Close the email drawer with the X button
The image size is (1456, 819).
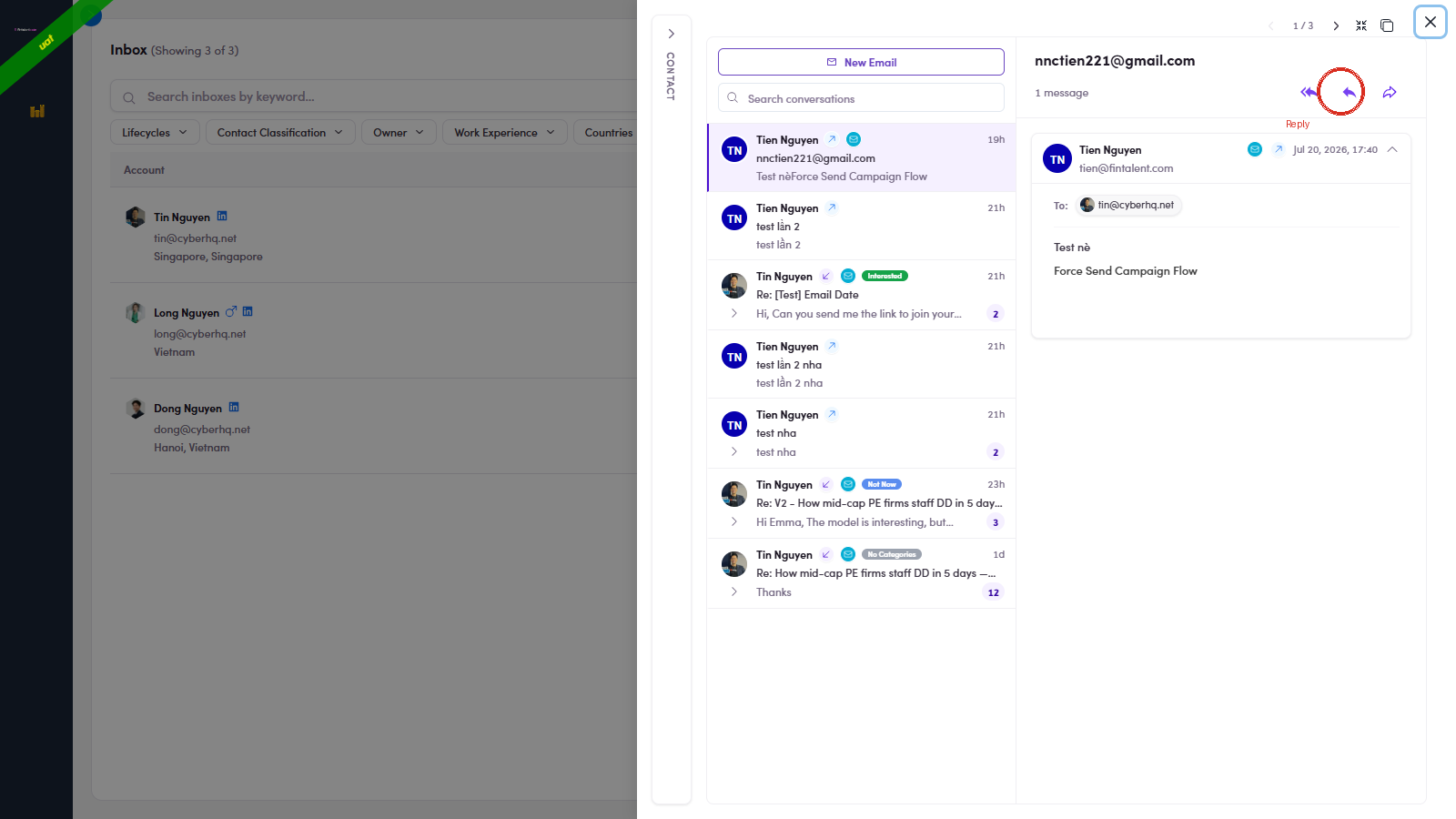(x=1431, y=22)
